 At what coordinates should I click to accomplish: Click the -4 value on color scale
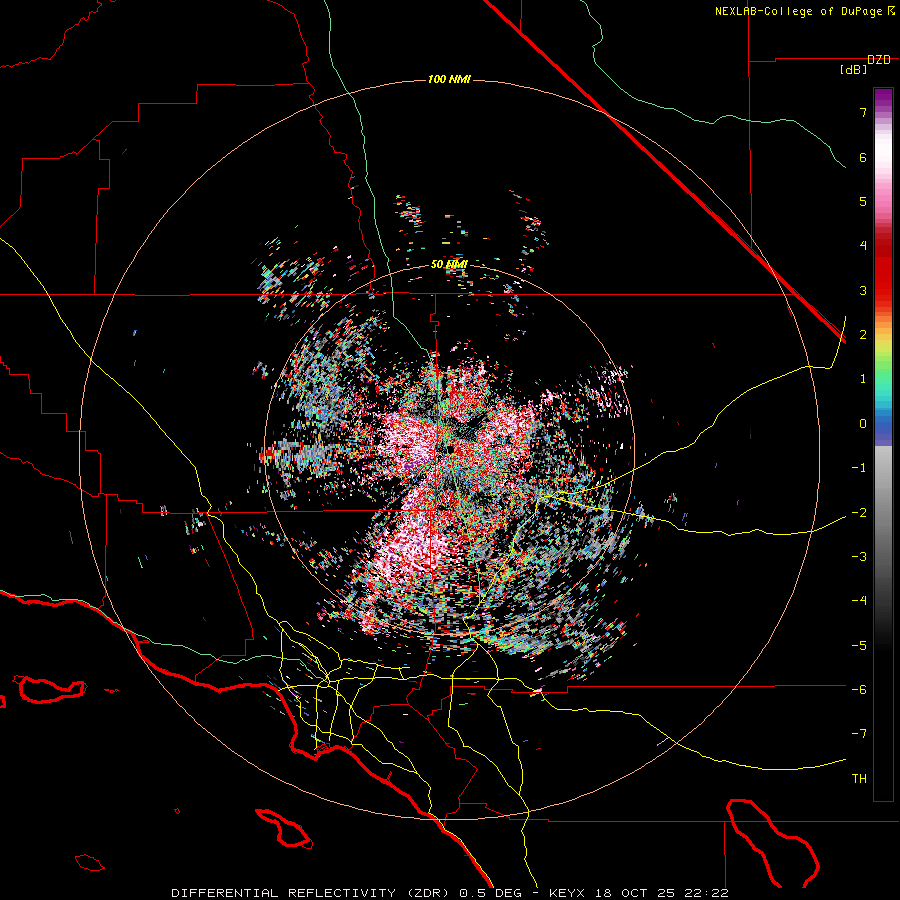click(859, 601)
